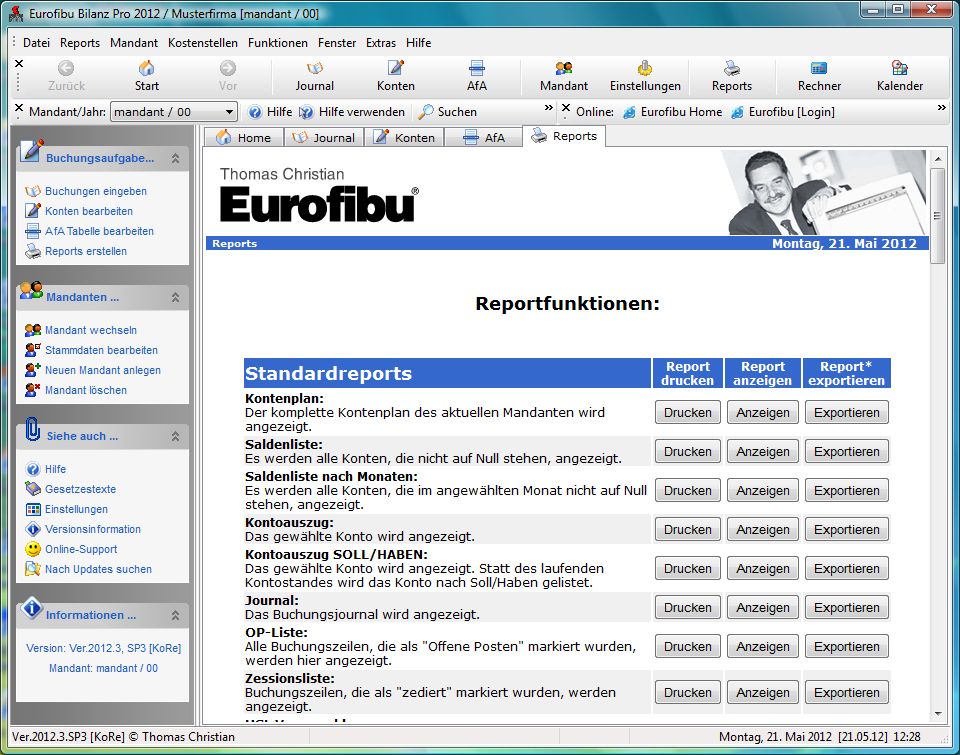Click Neuen Mandant anlegen
This screenshot has width=960, height=755.
pyautogui.click(x=93, y=370)
